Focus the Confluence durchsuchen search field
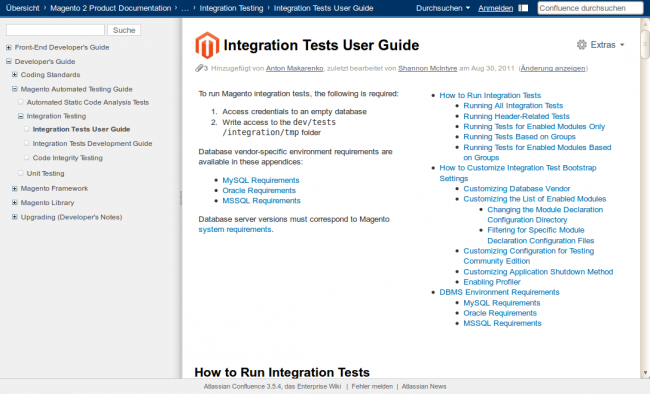The height and width of the screenshot is (394, 650). point(590,8)
